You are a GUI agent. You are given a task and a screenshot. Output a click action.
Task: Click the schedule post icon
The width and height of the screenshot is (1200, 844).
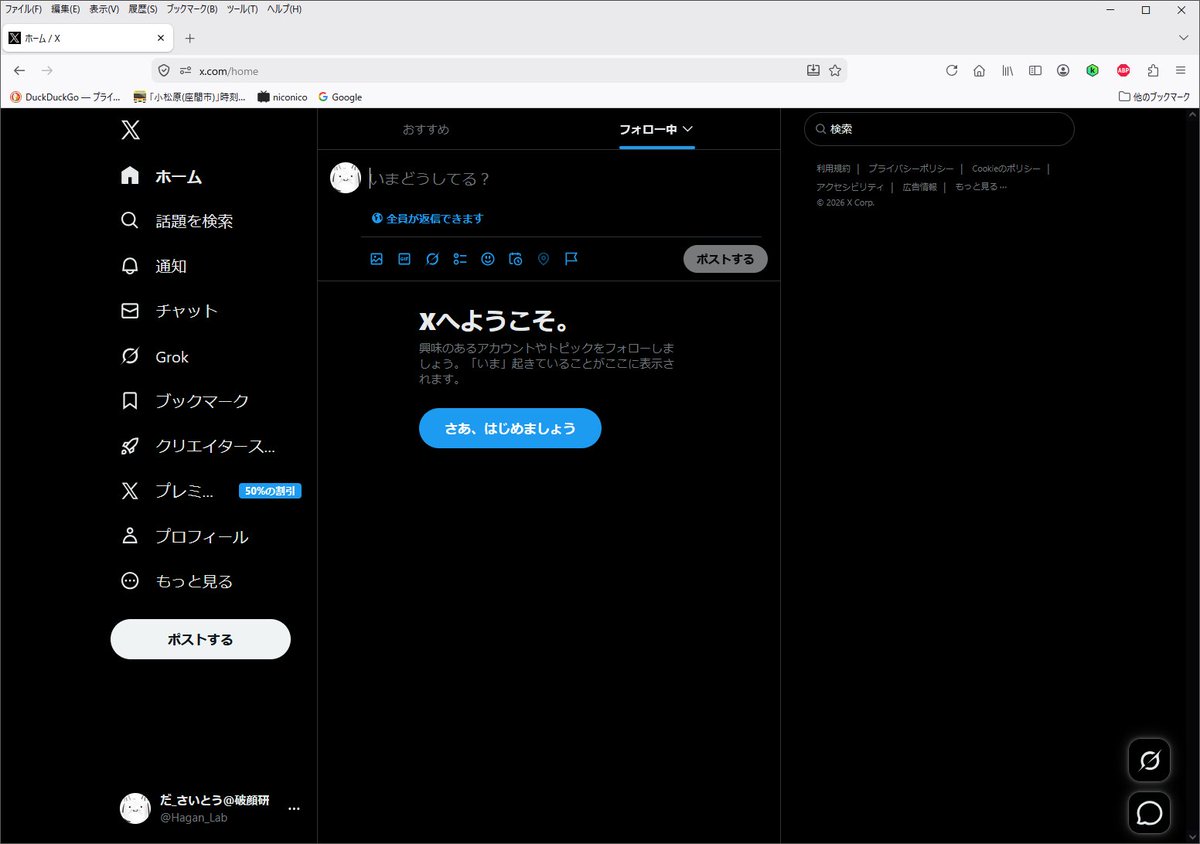[515, 259]
